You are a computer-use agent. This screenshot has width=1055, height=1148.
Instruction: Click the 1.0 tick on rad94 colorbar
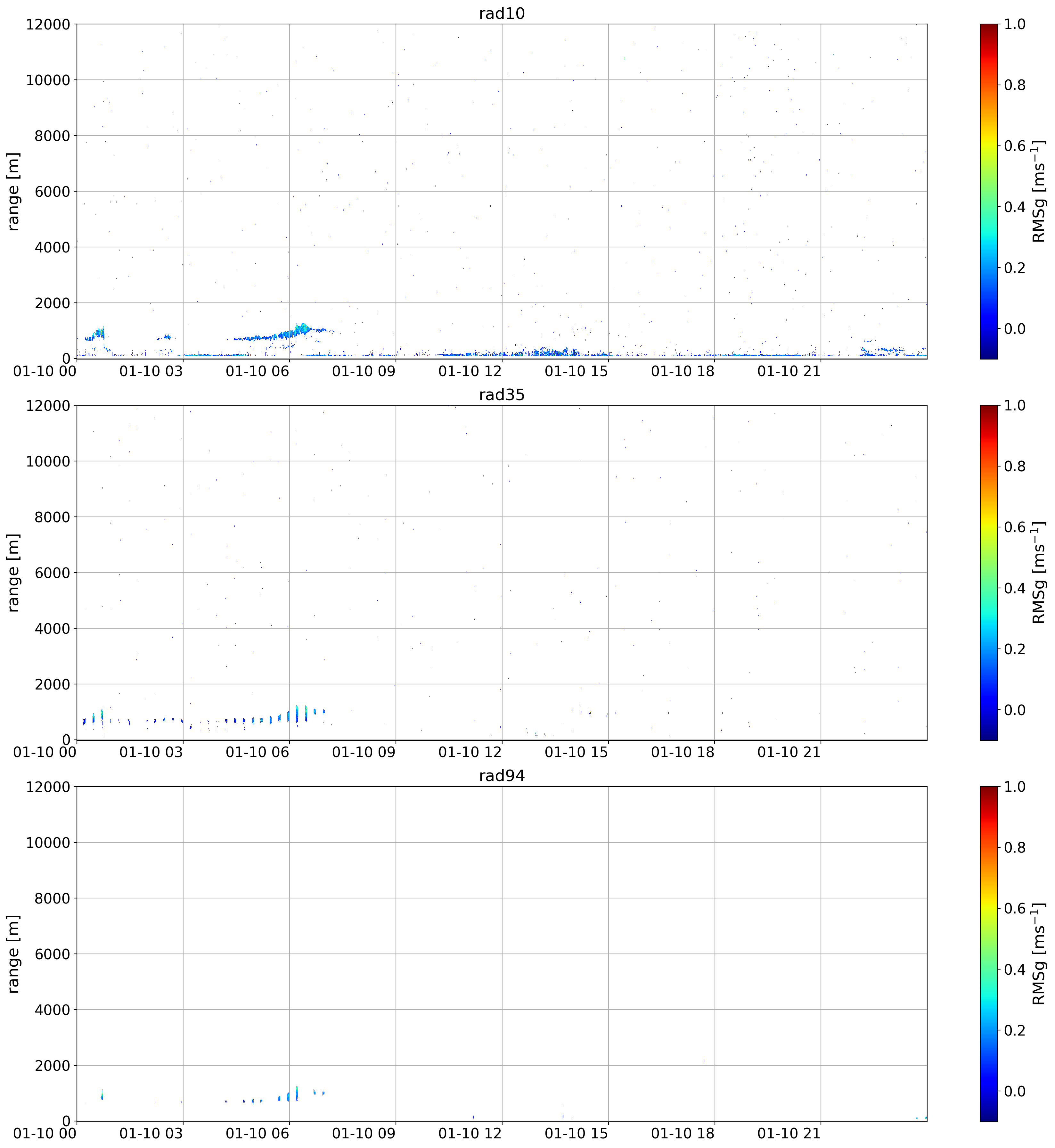pos(1015,787)
